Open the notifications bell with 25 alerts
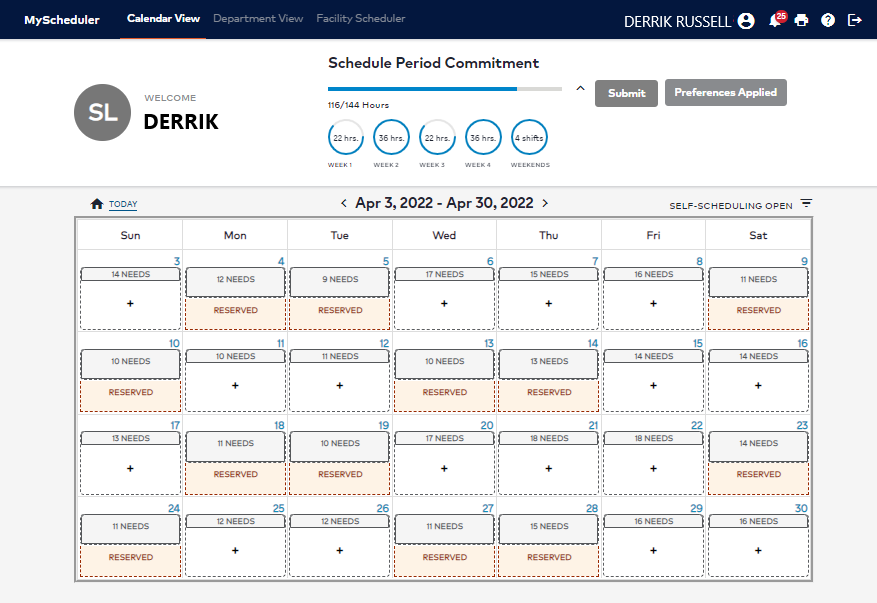Viewport: 877px width, 603px height. pos(777,20)
